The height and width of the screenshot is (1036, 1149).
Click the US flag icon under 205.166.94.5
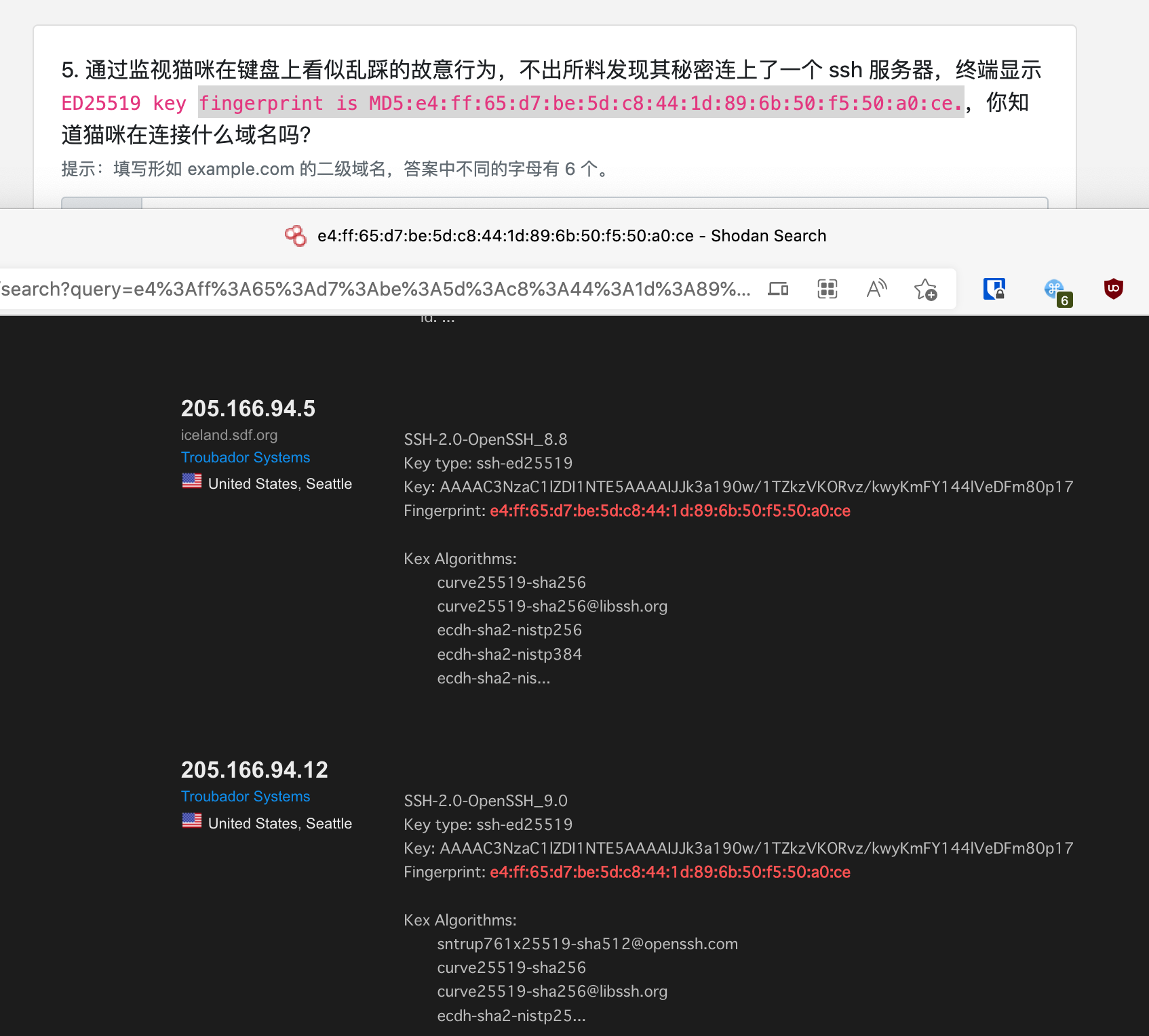[192, 481]
